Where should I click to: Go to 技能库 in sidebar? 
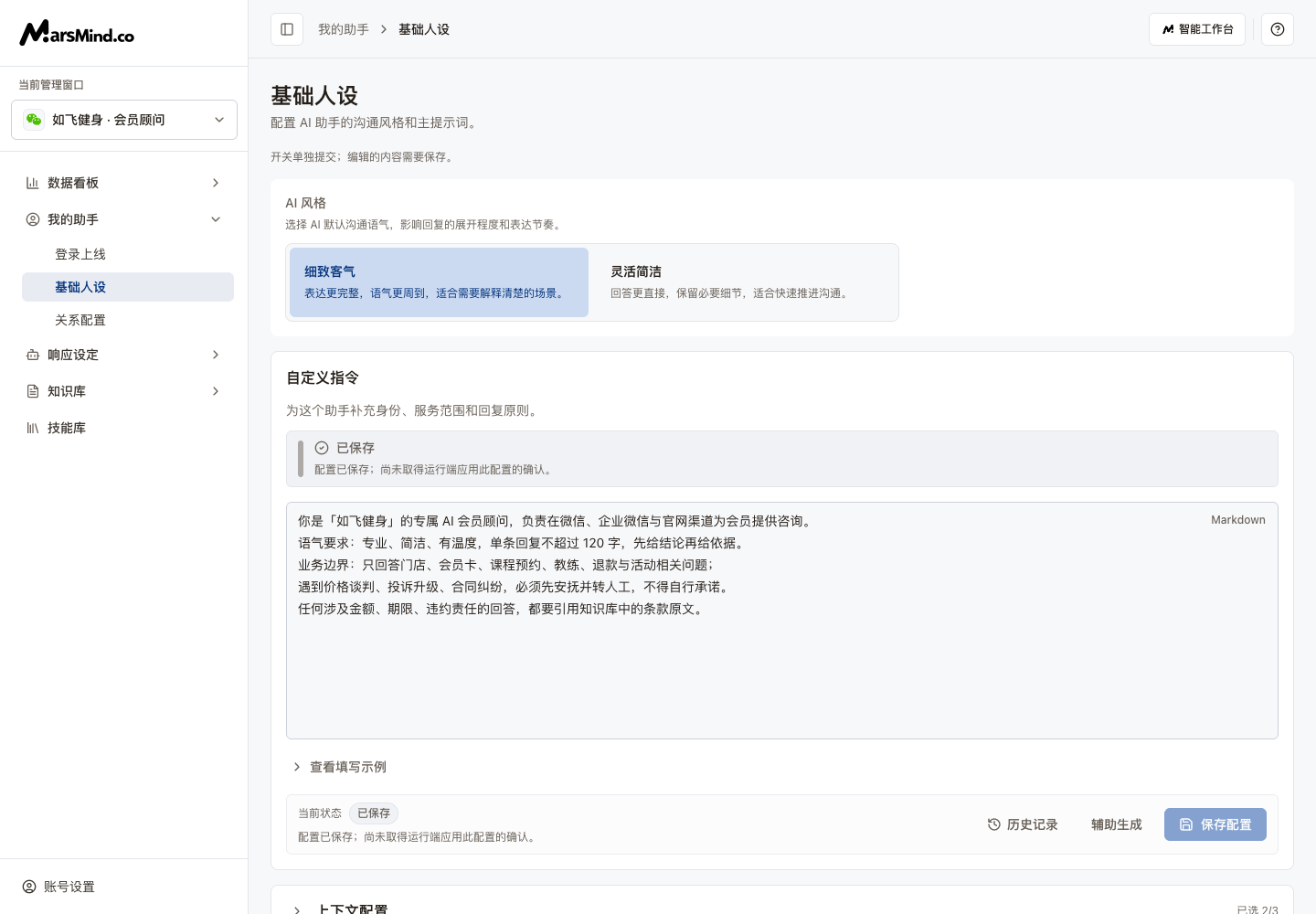[x=124, y=428]
